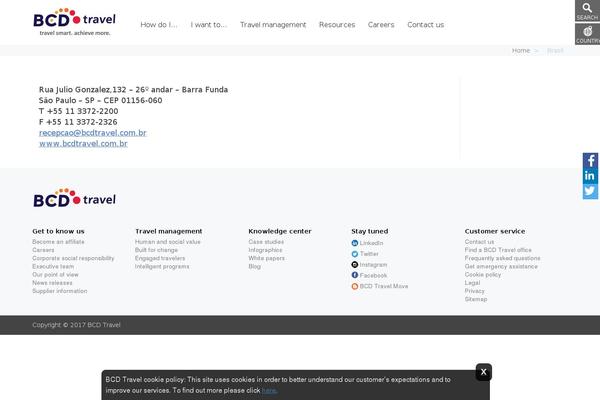Open Become an affiliate footer link

coord(58,242)
